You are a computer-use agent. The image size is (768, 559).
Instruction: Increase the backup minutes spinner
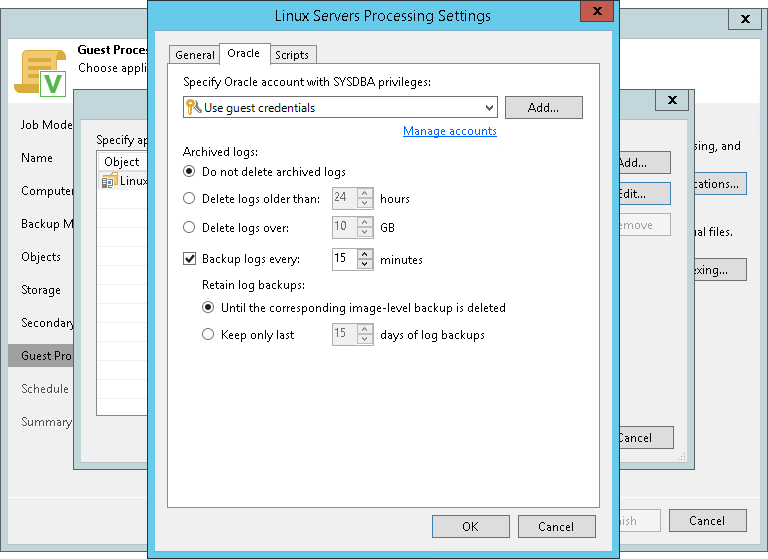point(365,254)
